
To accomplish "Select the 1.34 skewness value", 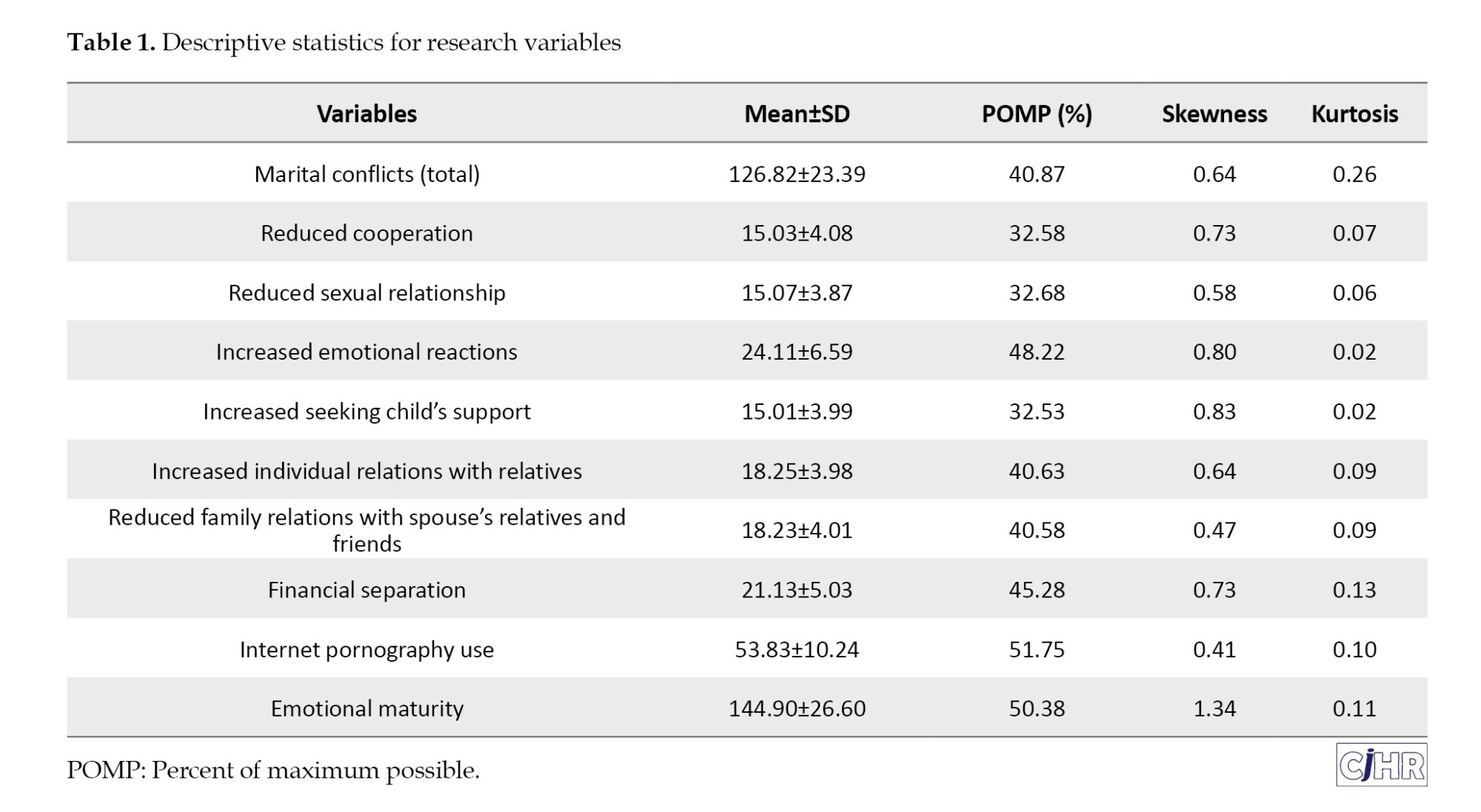I will [1214, 709].
